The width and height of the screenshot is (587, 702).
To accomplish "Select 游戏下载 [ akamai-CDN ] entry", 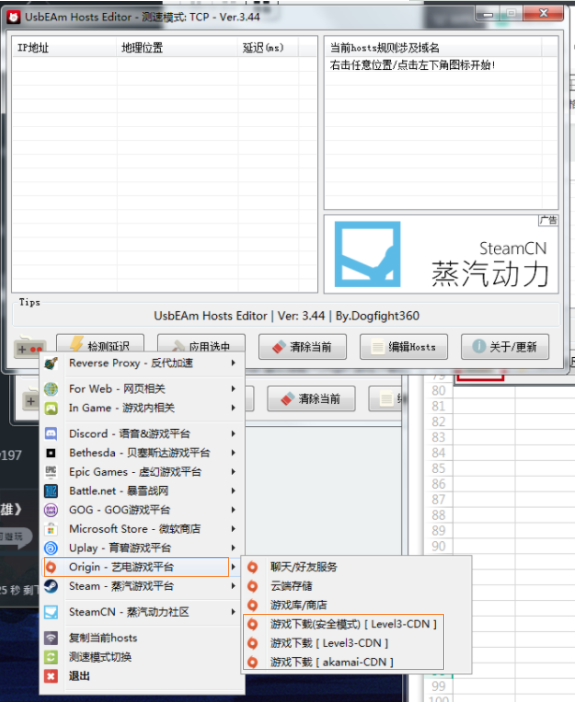I will [357, 662].
